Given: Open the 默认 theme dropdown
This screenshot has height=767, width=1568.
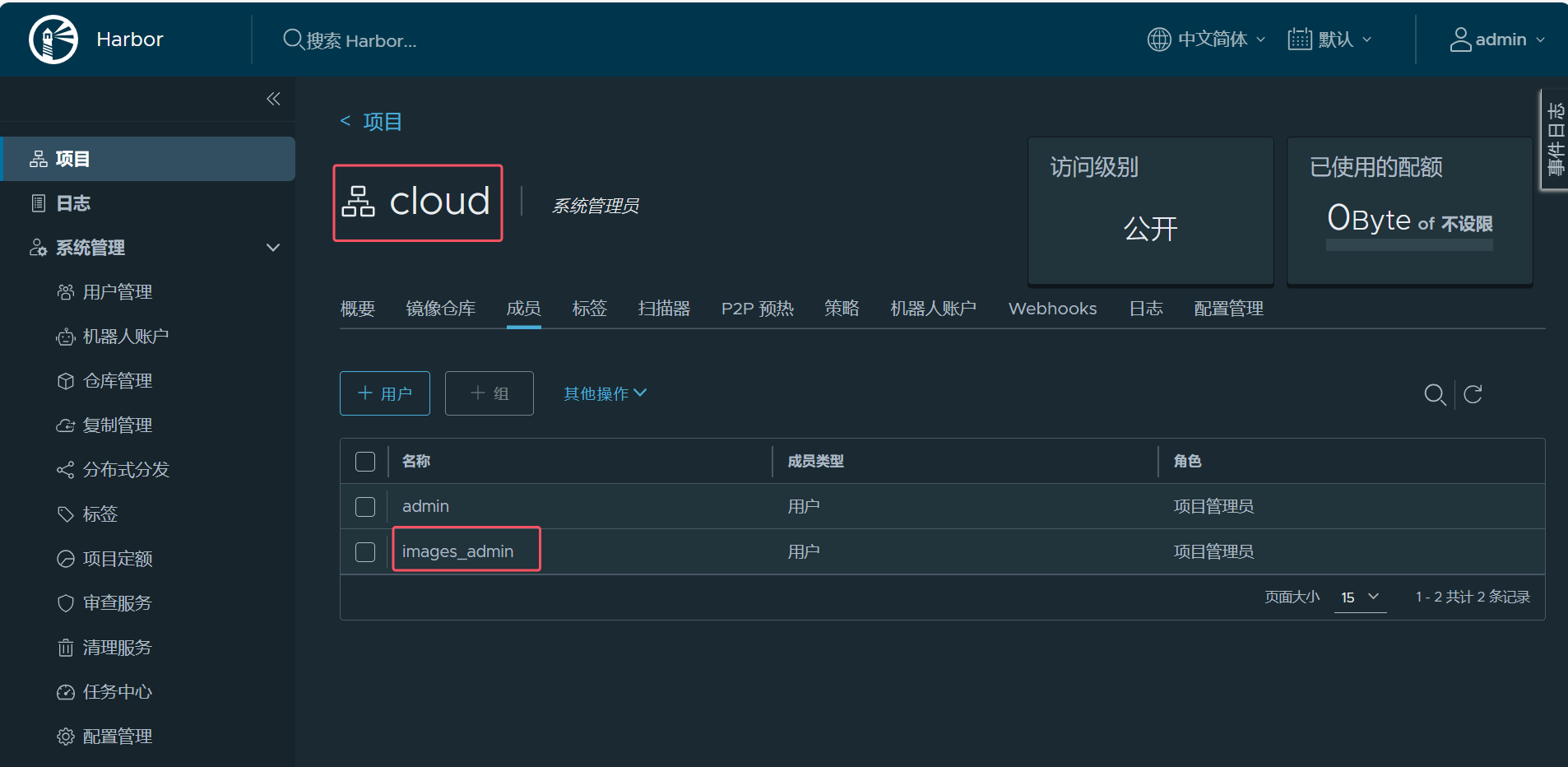Looking at the screenshot, I should point(1330,40).
